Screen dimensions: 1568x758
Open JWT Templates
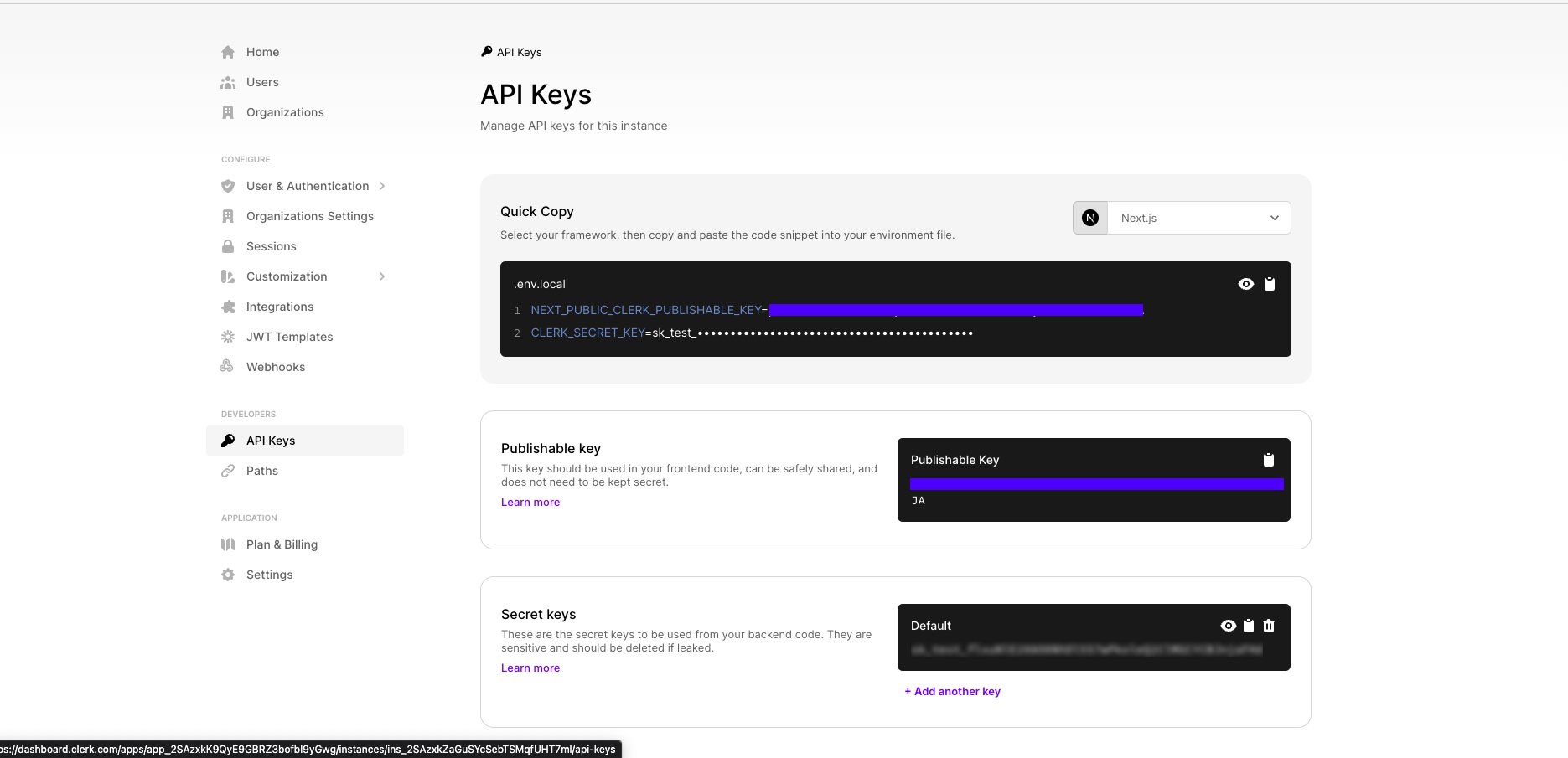pyautogui.click(x=290, y=337)
